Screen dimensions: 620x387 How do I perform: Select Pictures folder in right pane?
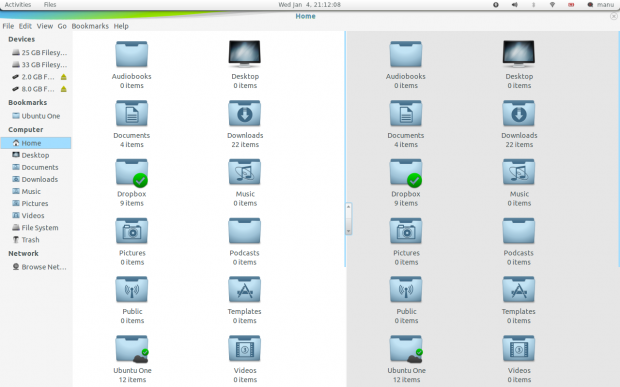click(x=406, y=231)
